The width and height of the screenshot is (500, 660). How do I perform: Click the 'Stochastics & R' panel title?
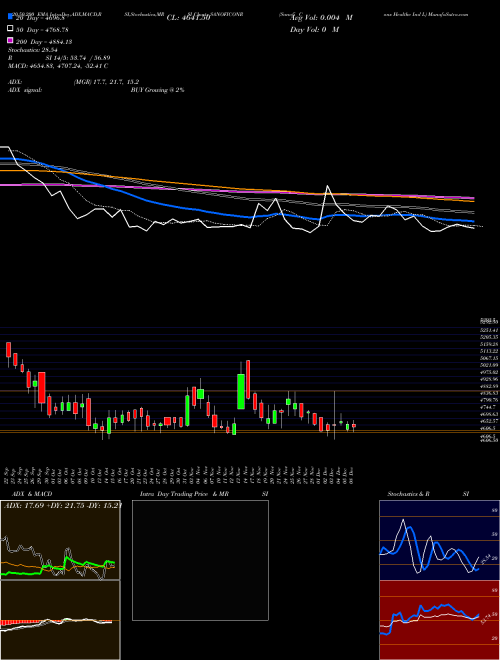tap(408, 494)
